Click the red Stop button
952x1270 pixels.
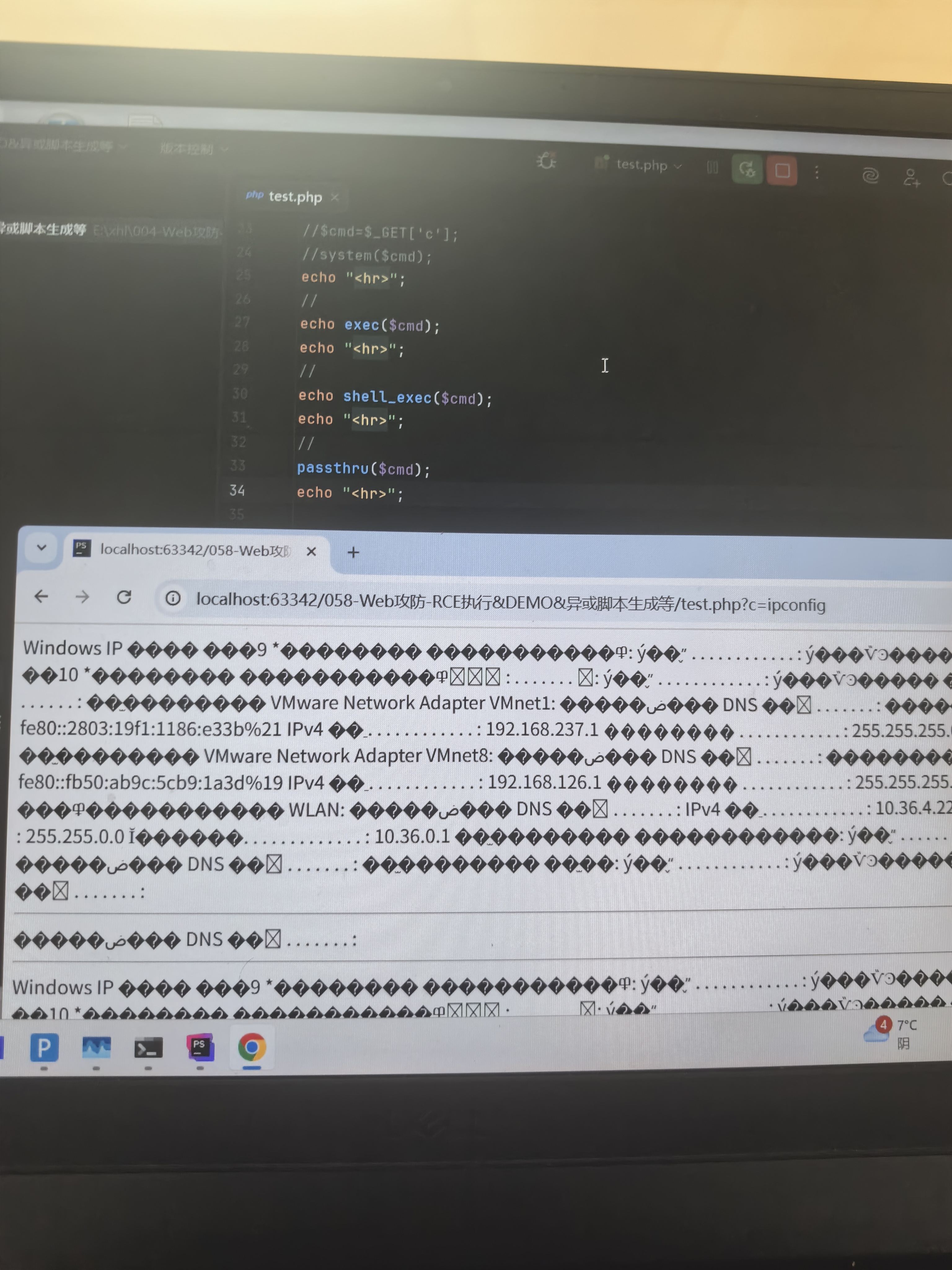pyautogui.click(x=782, y=171)
